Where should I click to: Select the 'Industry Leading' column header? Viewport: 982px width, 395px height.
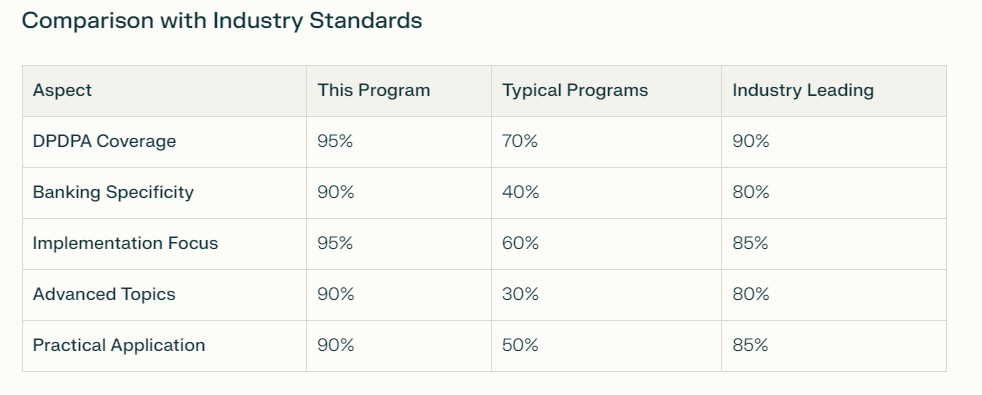point(803,90)
